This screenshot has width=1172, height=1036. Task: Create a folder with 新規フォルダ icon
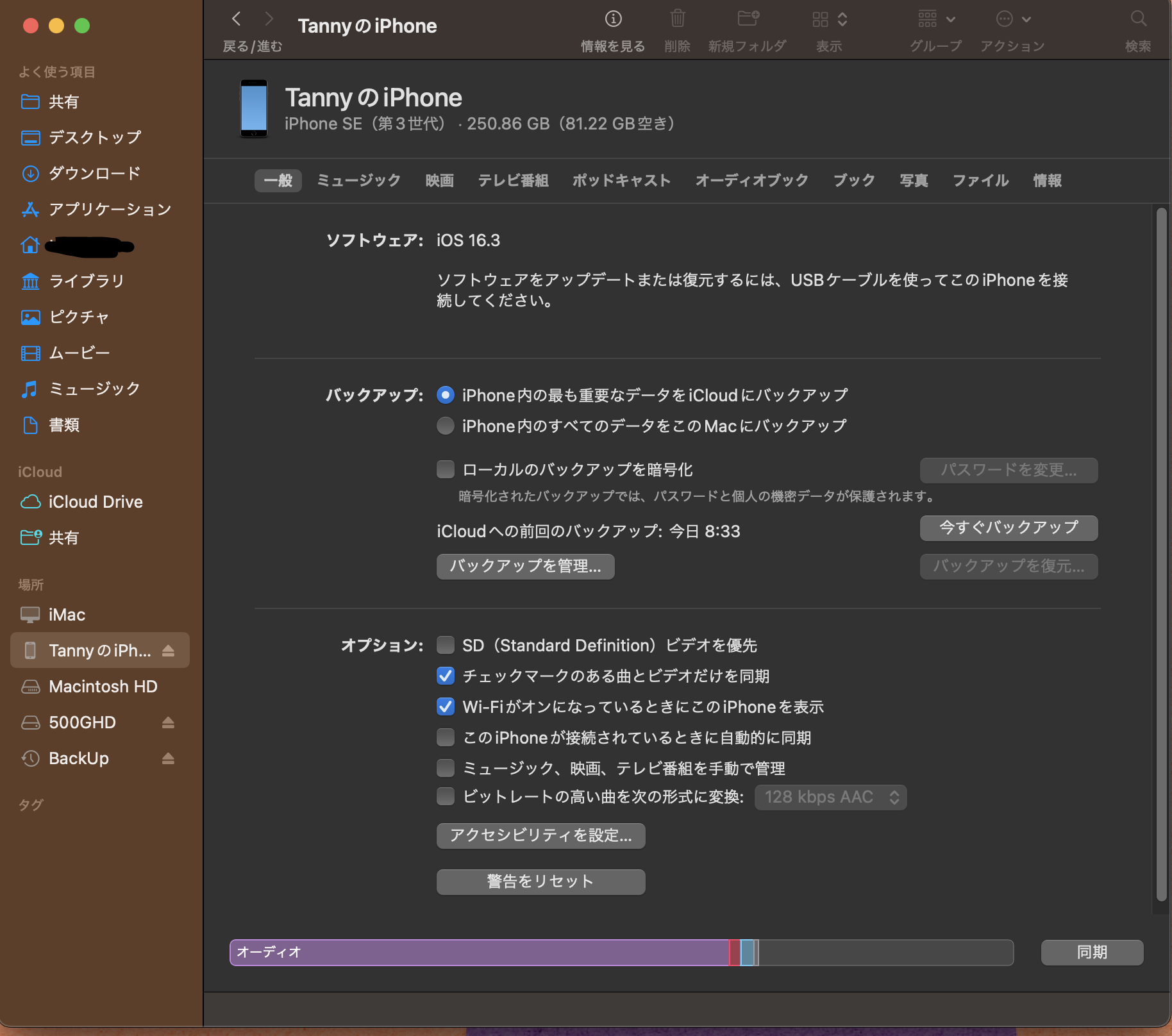(748, 19)
